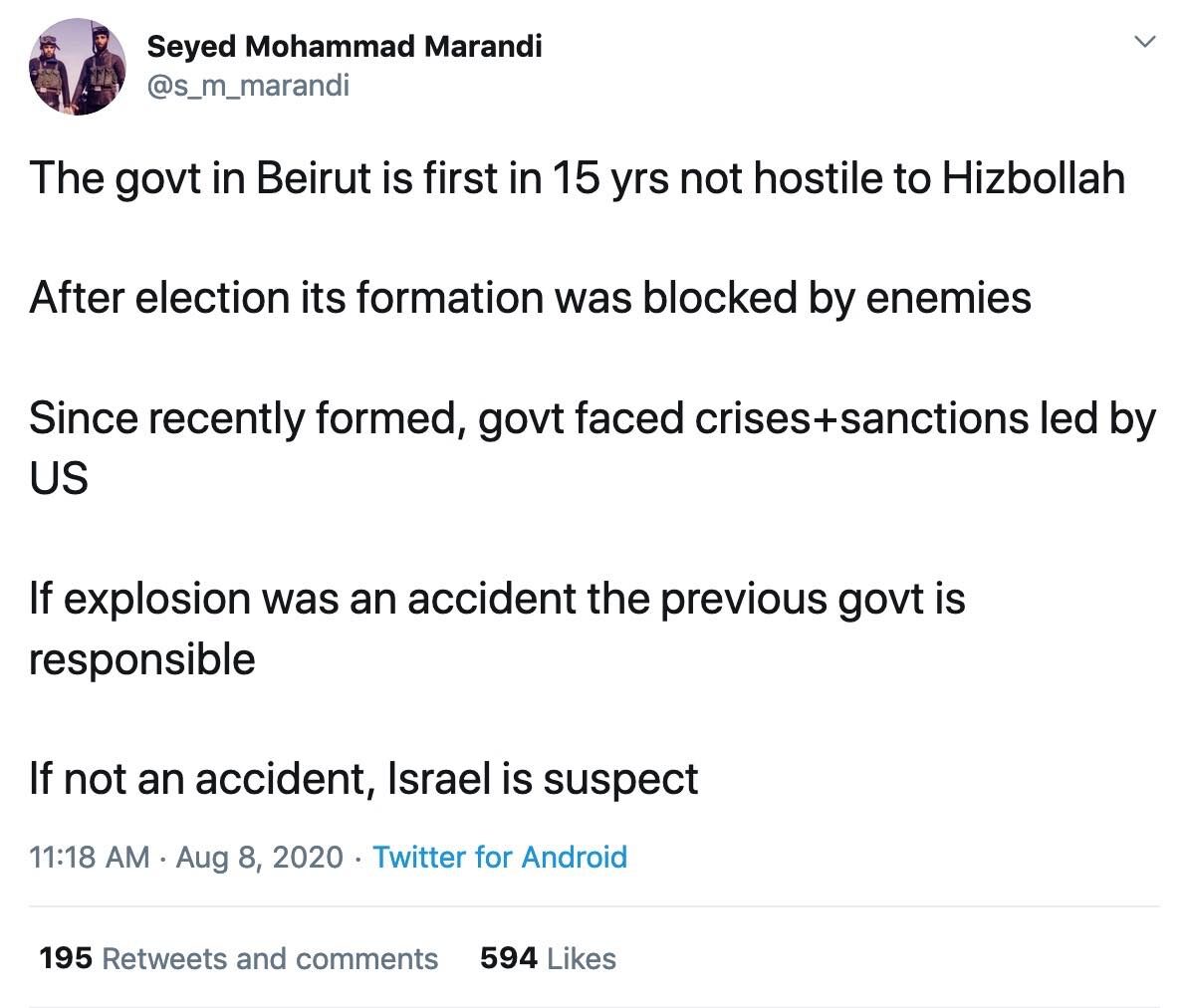
Task: Click the word 'Hizbollah' in the tweet
Action: tap(1034, 178)
